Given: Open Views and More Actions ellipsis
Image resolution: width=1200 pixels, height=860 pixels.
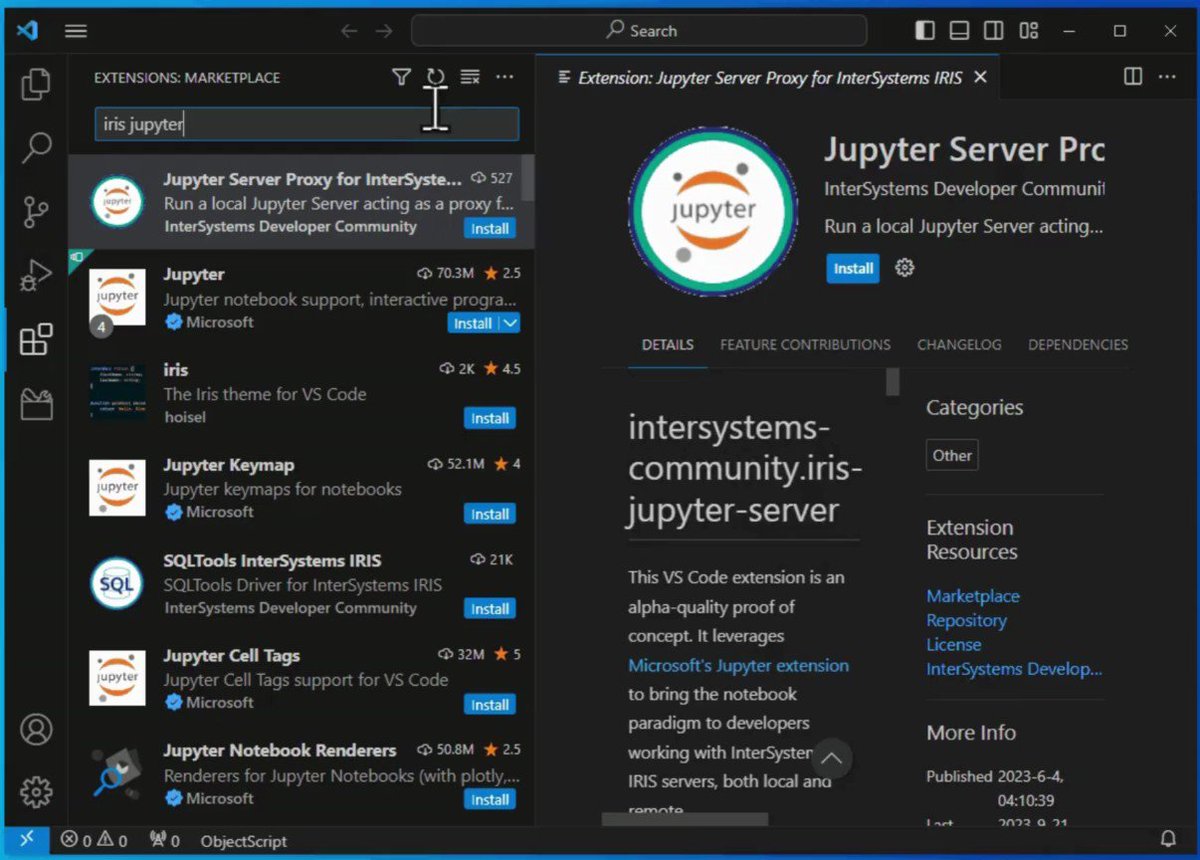Looking at the screenshot, I should click(x=505, y=77).
